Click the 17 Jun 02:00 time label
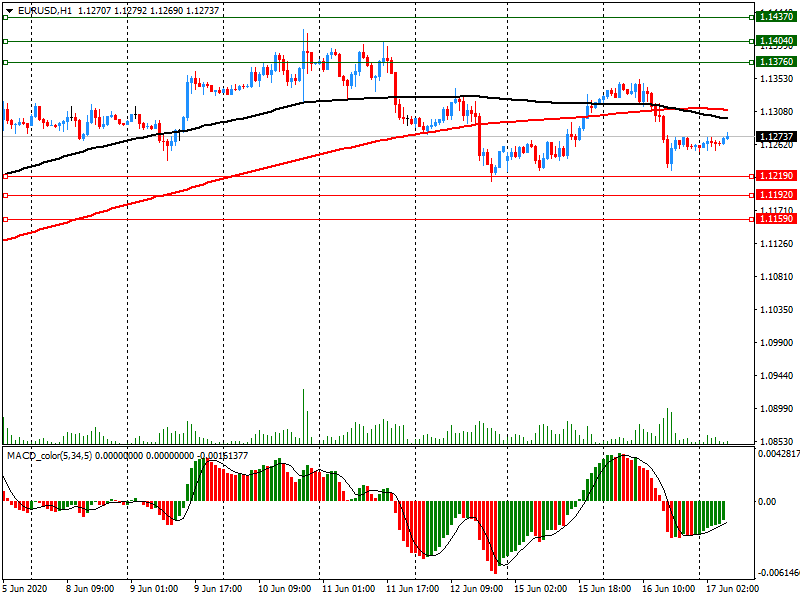The height and width of the screenshot is (600, 800). pyautogui.click(x=731, y=588)
